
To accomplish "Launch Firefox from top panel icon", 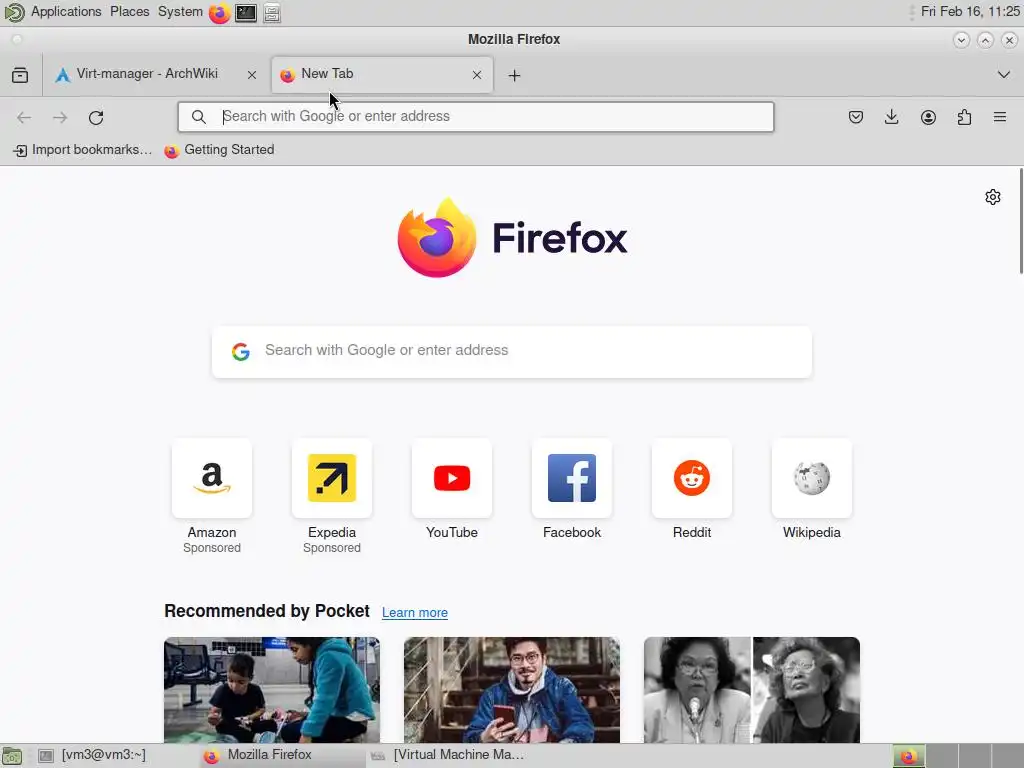I will coord(219,12).
